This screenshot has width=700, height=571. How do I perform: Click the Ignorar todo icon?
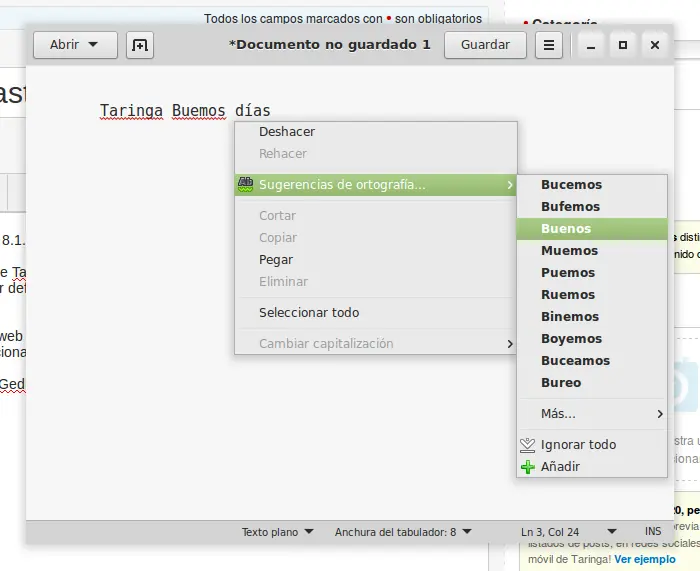point(527,445)
